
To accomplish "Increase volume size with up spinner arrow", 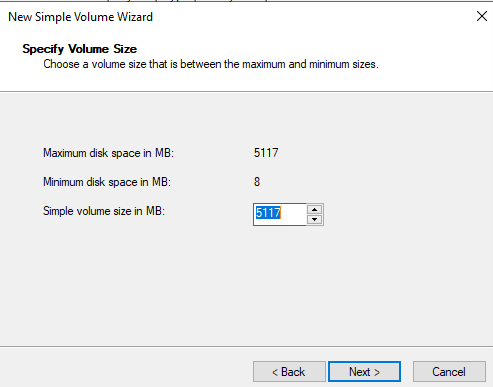I will (314, 209).
